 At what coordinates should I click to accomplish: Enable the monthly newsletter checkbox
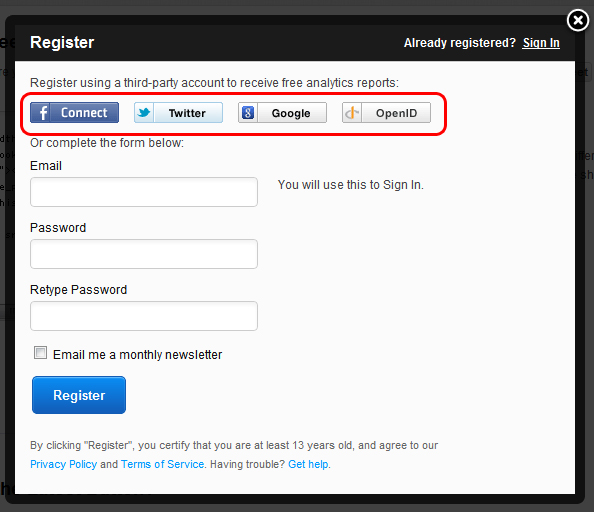click(40, 353)
